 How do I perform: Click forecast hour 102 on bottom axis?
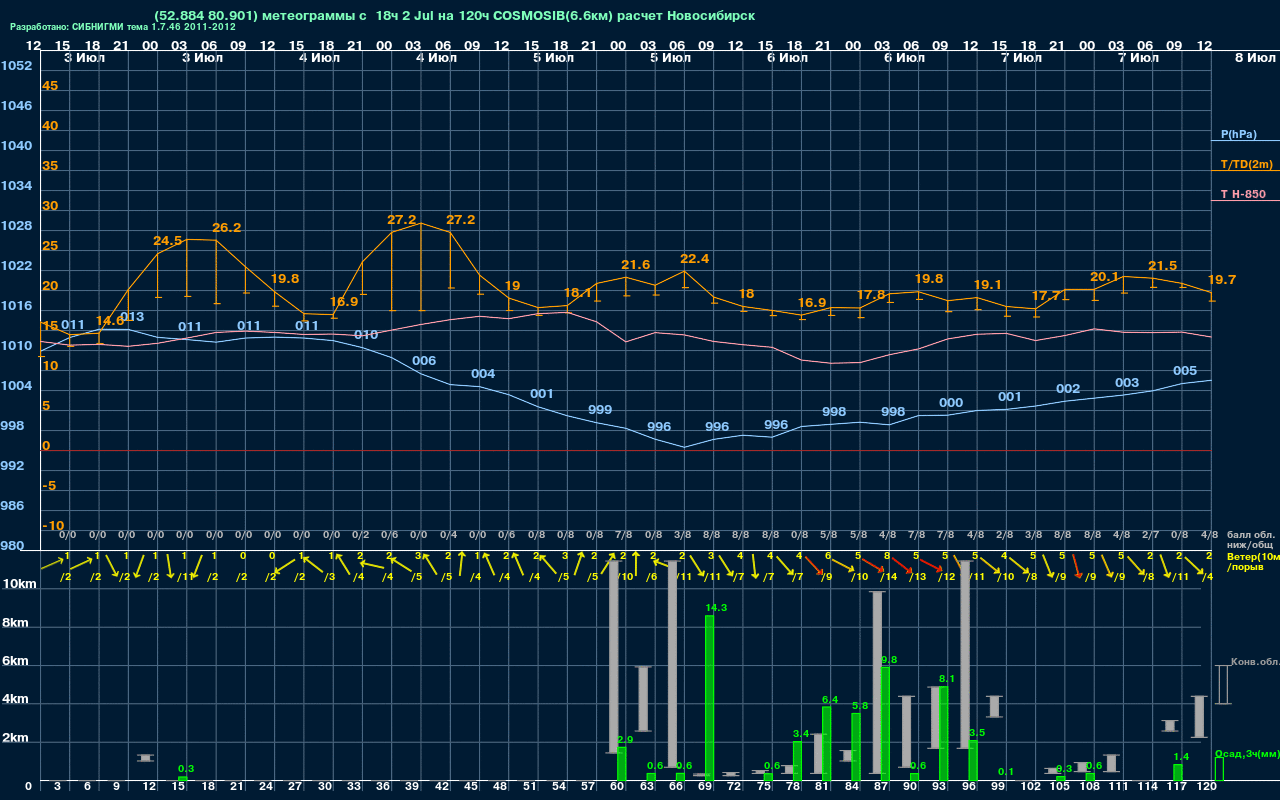click(x=1031, y=788)
